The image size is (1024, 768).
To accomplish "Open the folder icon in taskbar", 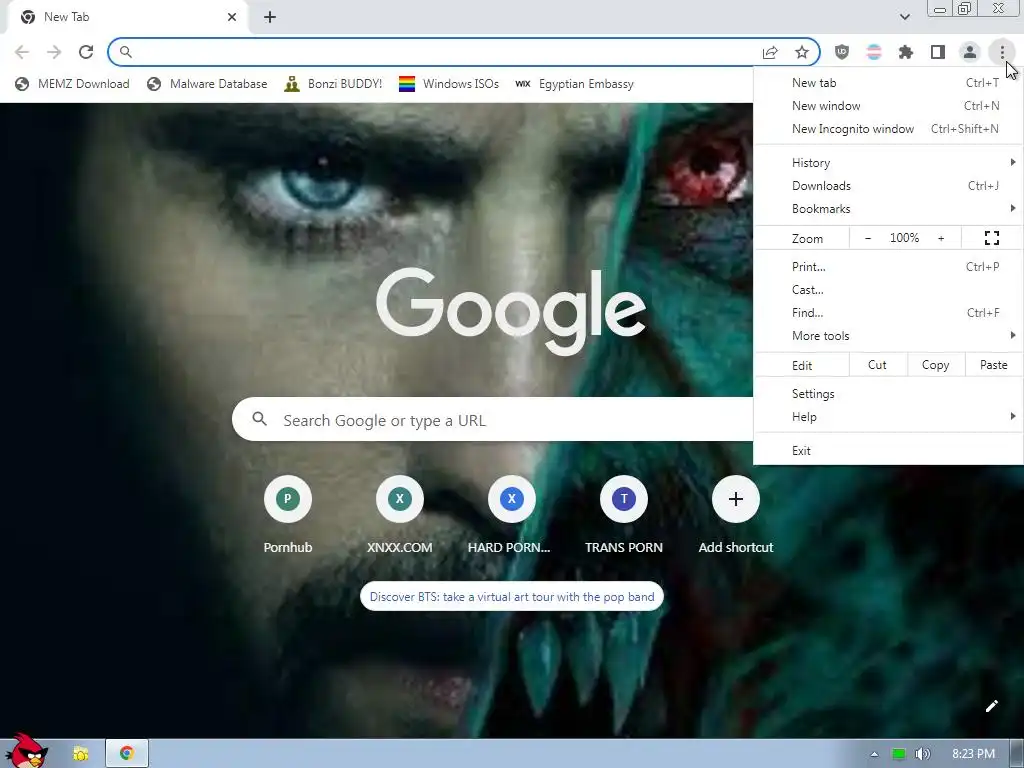I will (x=80, y=754).
